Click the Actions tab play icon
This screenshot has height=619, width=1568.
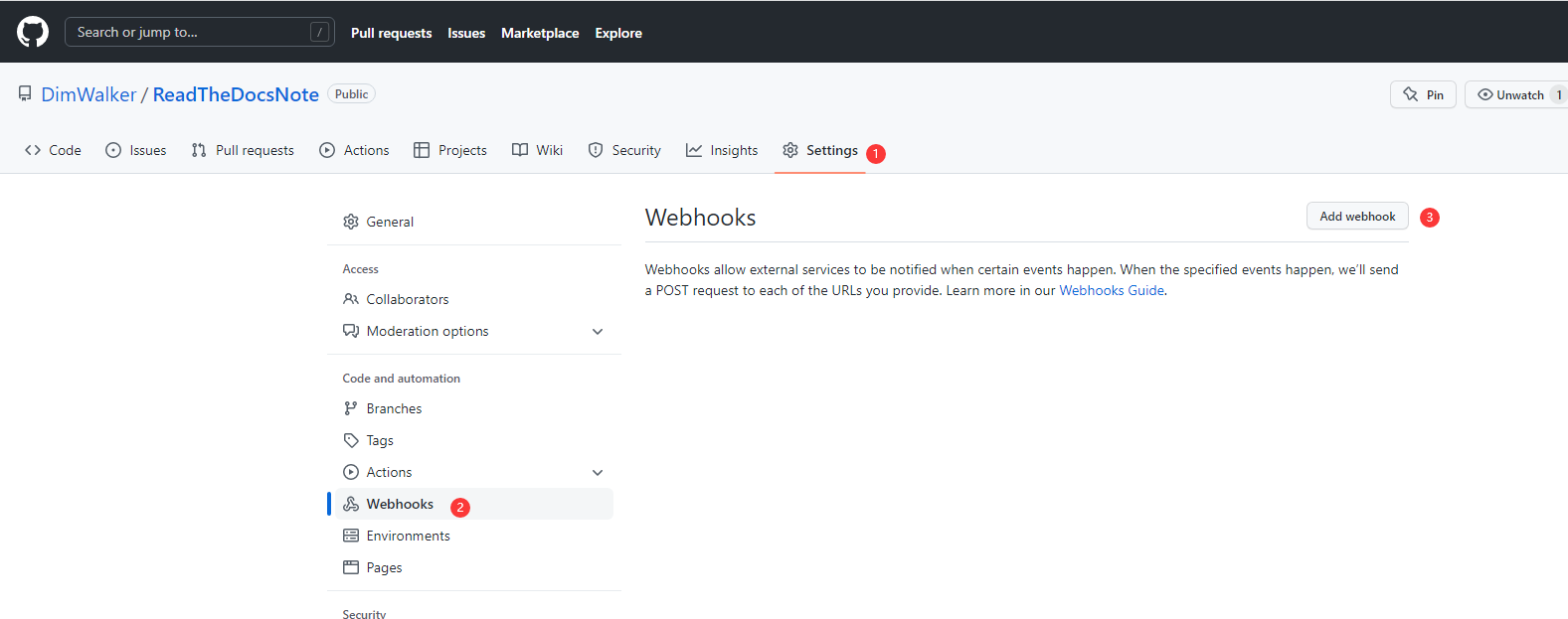coord(327,150)
